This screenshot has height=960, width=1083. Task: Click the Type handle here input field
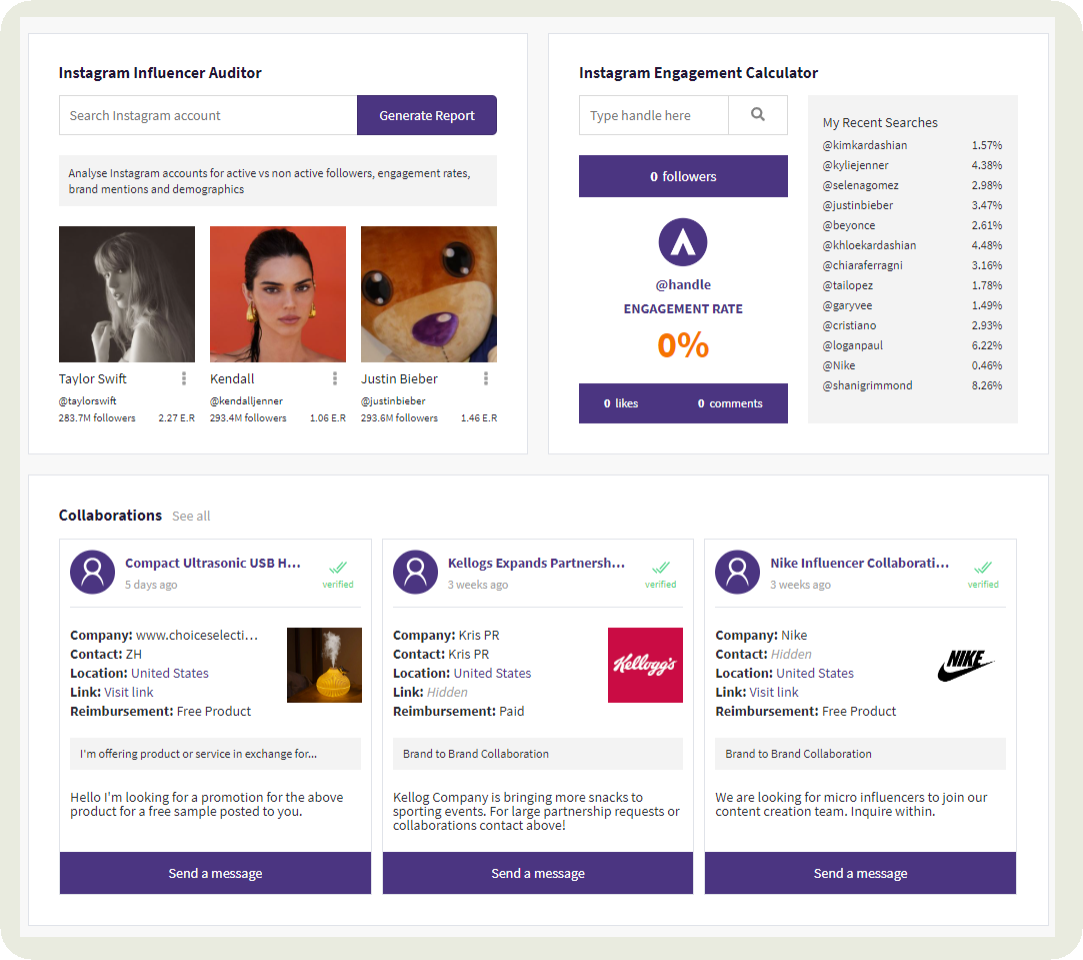click(x=653, y=115)
